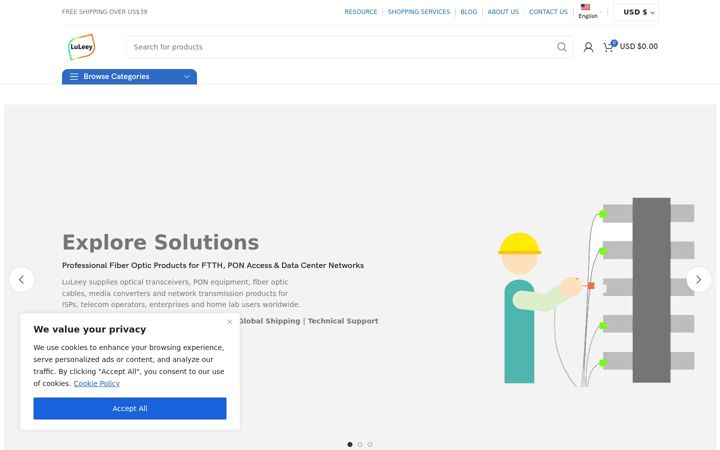Open the USD $ currency dropdown
Viewport: 720px width, 450px height.
[x=636, y=12]
